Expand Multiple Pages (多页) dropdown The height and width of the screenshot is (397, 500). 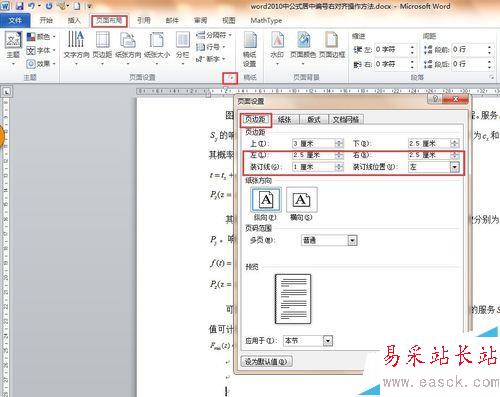352,240
